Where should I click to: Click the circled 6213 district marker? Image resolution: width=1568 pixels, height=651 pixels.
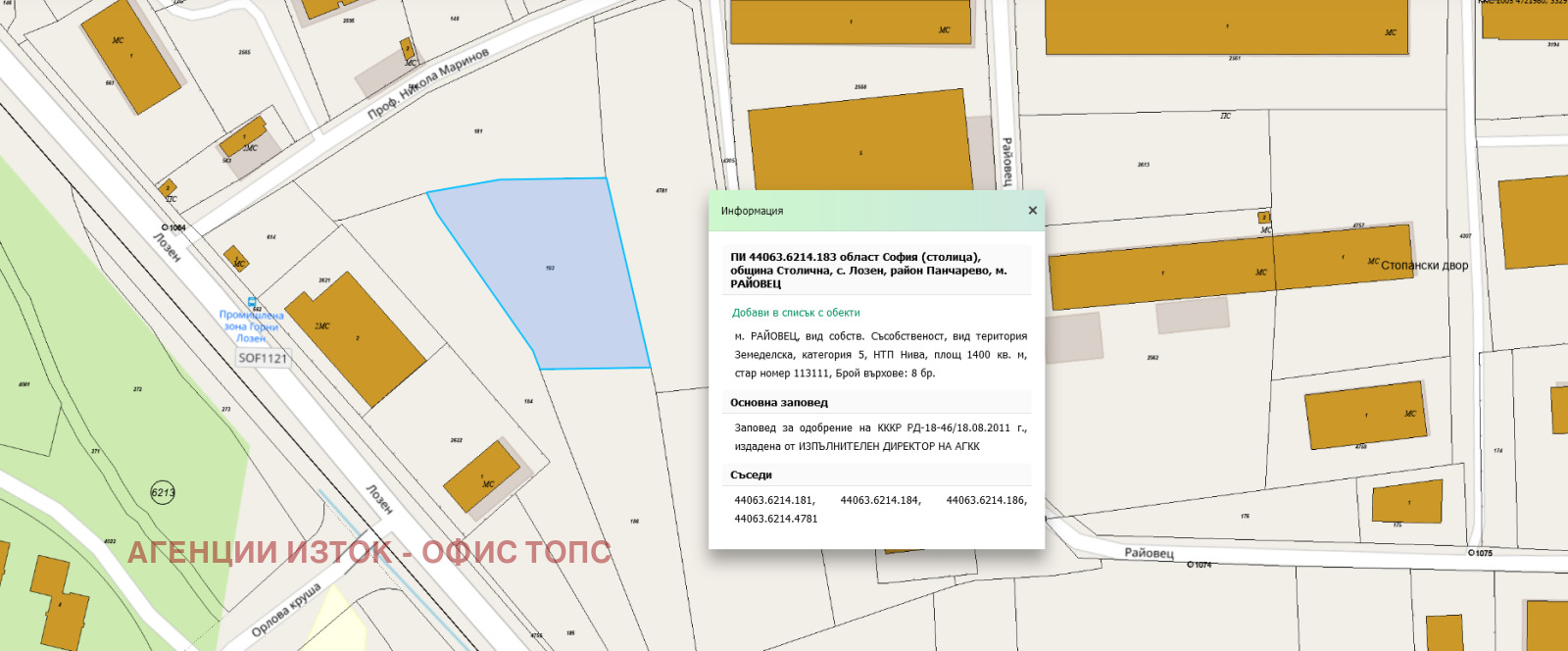pyautogui.click(x=163, y=492)
